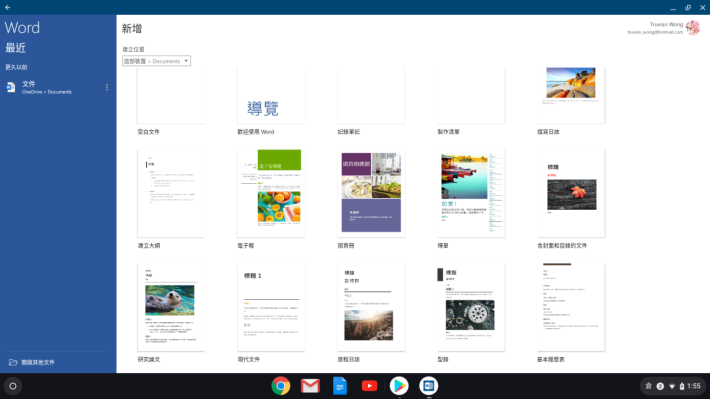Pick the 撰寫日誌 journal template with beach photo
This screenshot has width=710, height=399.
(571, 95)
